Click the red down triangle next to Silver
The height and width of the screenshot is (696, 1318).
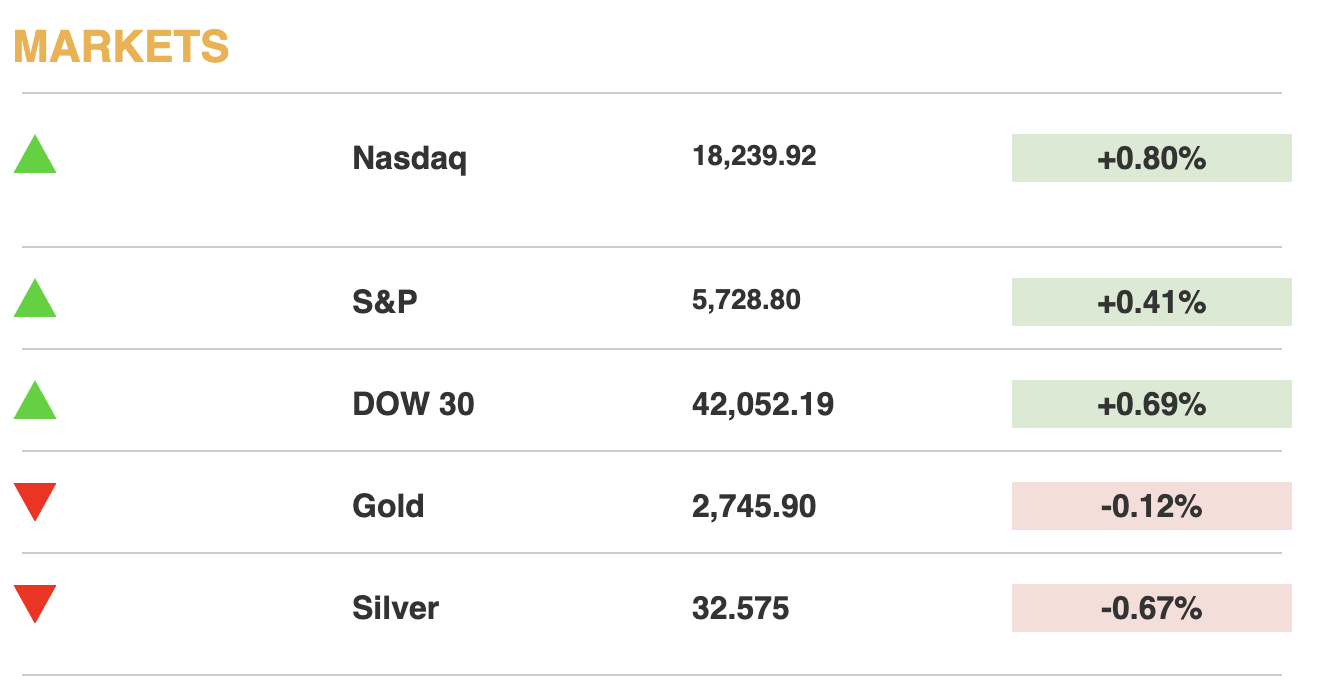click(35, 602)
